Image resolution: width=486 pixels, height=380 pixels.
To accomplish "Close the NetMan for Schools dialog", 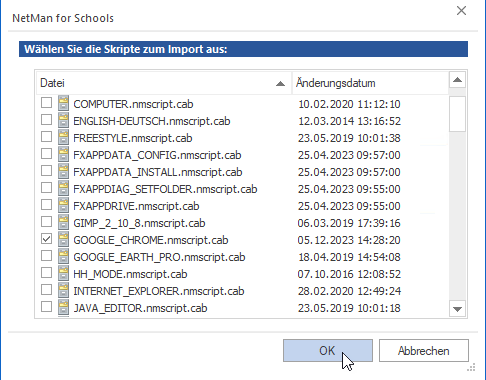I will (461, 11).
